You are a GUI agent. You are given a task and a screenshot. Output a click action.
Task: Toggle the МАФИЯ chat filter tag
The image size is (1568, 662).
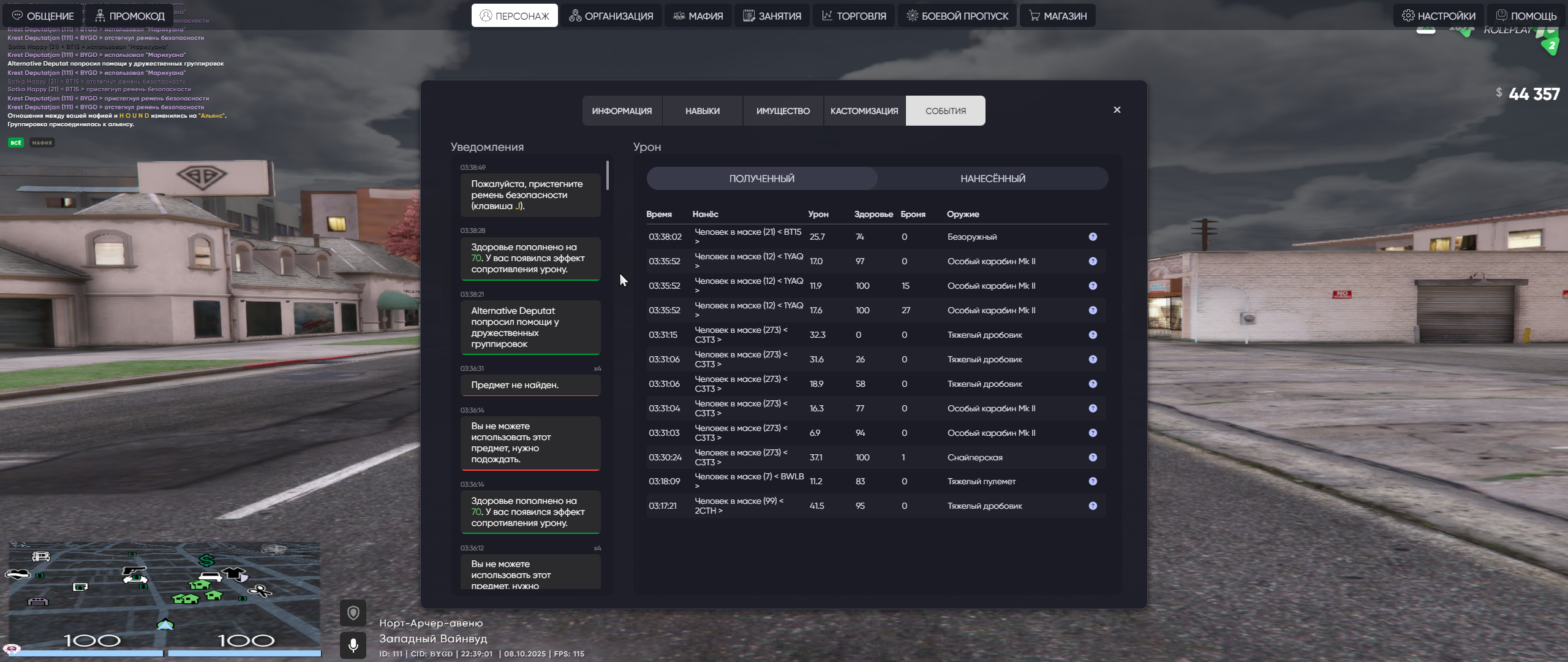point(42,143)
